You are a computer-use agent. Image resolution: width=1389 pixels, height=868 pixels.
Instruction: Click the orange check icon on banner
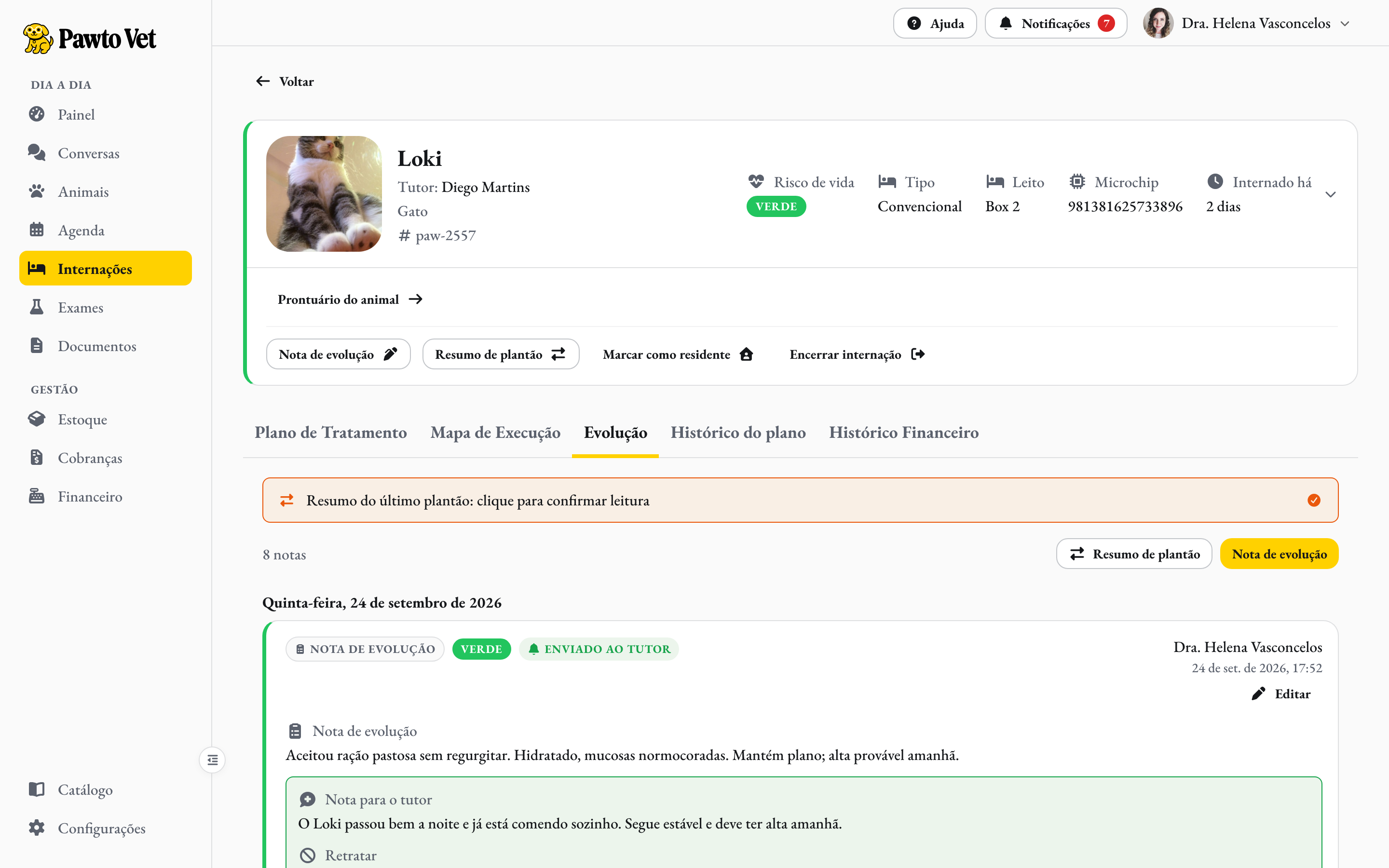coord(1314,501)
